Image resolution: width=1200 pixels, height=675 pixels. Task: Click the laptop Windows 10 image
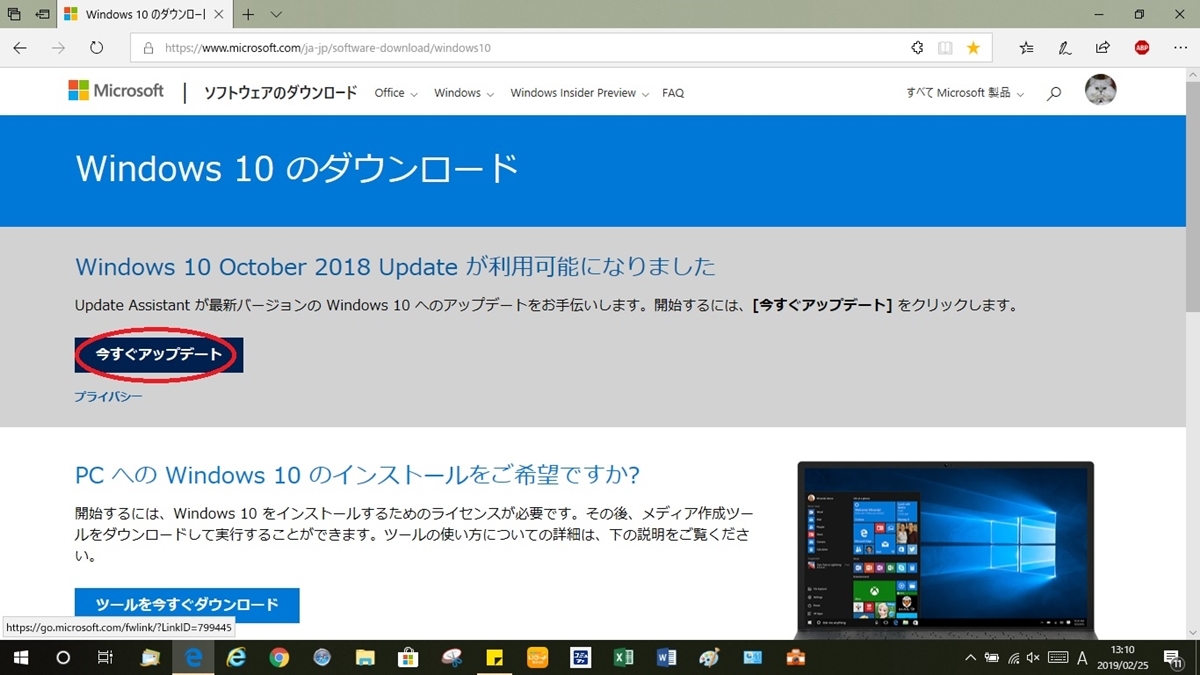(946, 550)
